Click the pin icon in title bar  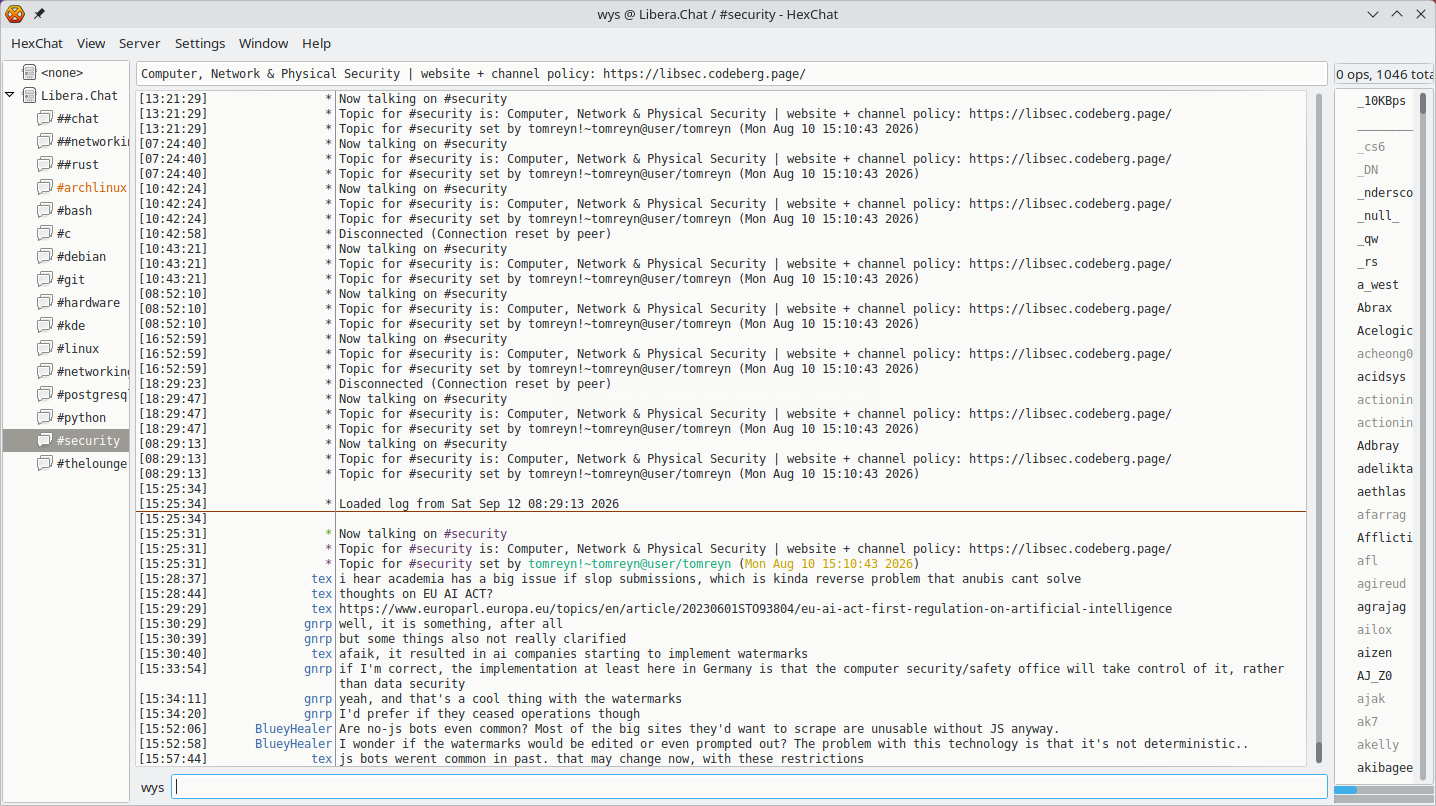[x=39, y=14]
